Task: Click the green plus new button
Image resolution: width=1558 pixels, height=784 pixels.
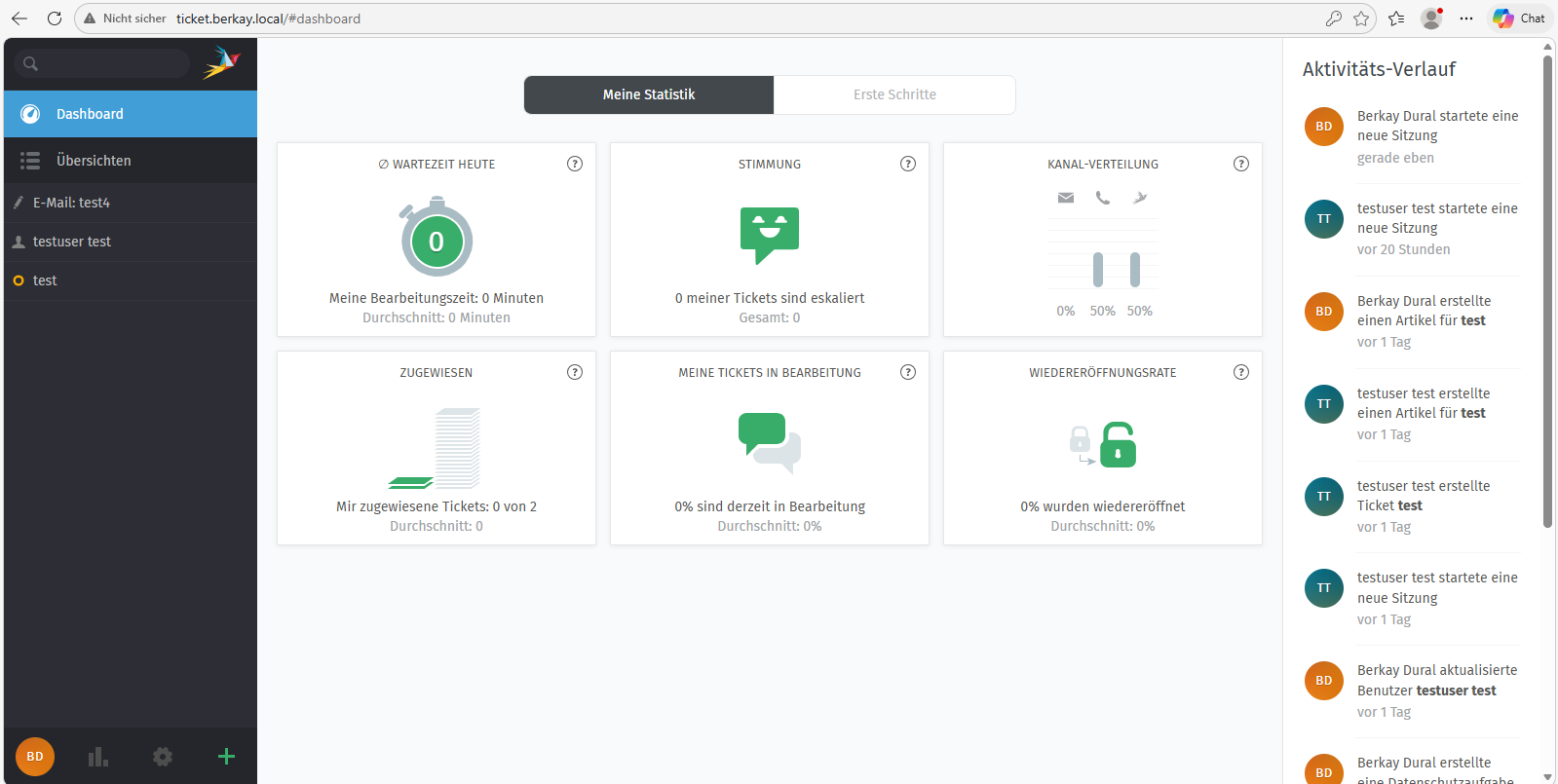Action: pos(226,757)
